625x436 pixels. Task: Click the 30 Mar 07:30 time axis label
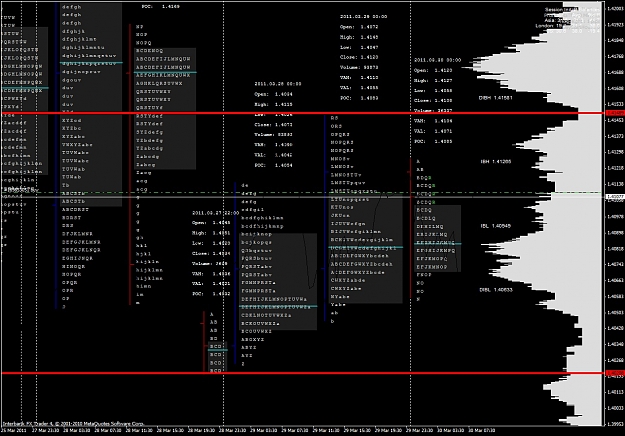pyautogui.click(x=482, y=430)
